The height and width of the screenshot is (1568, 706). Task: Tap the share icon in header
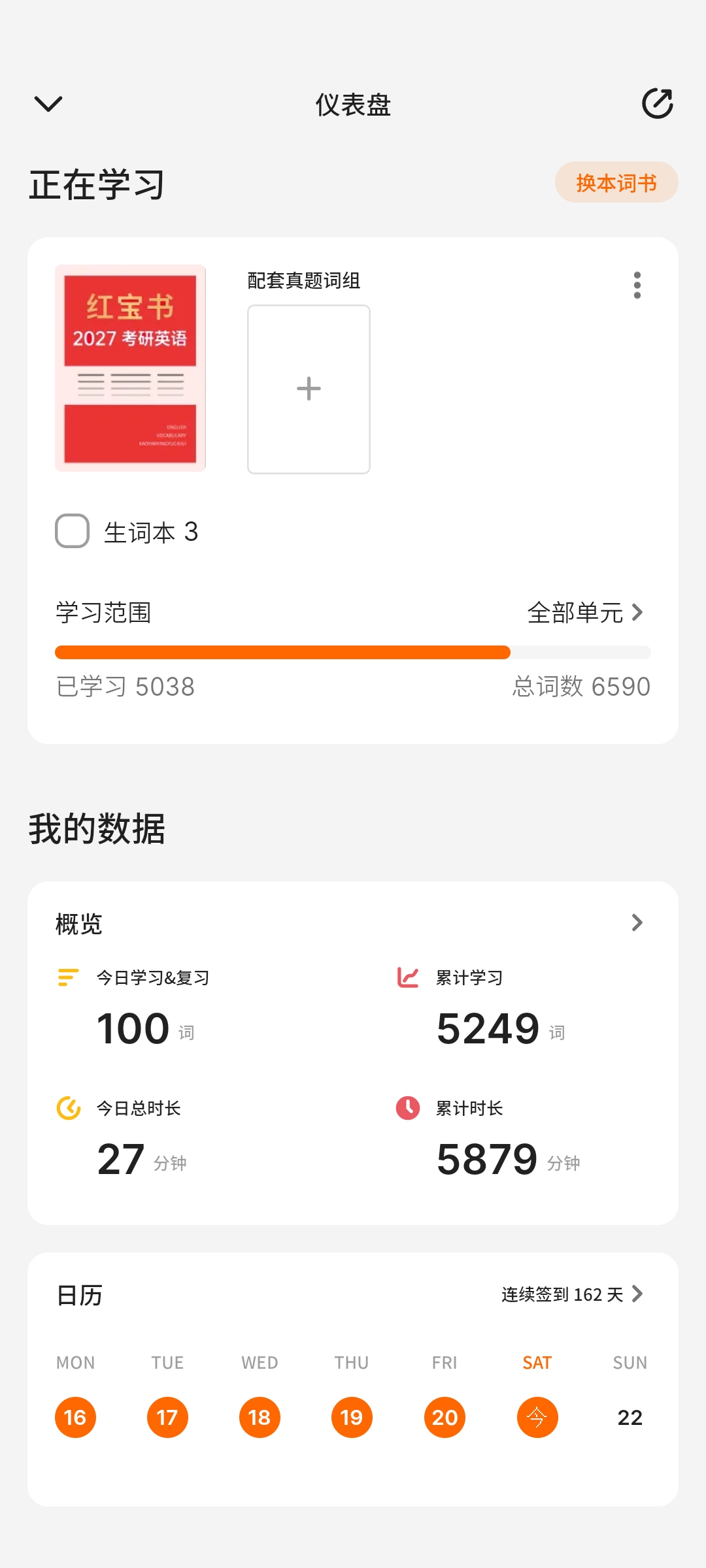(657, 103)
